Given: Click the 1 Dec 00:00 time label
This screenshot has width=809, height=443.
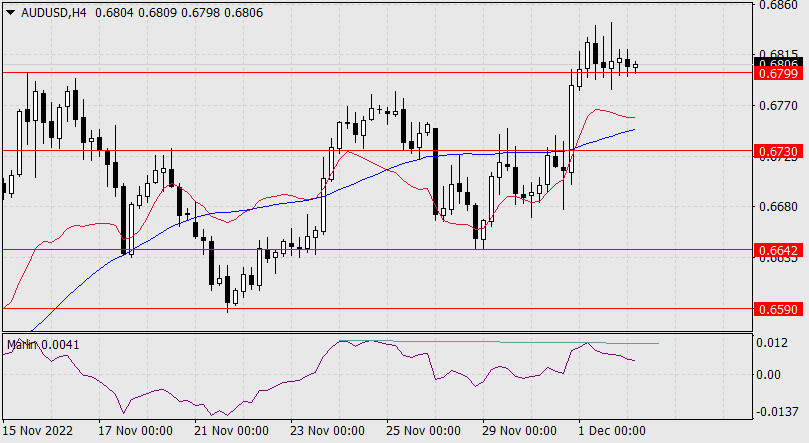Looking at the screenshot, I should point(611,431).
